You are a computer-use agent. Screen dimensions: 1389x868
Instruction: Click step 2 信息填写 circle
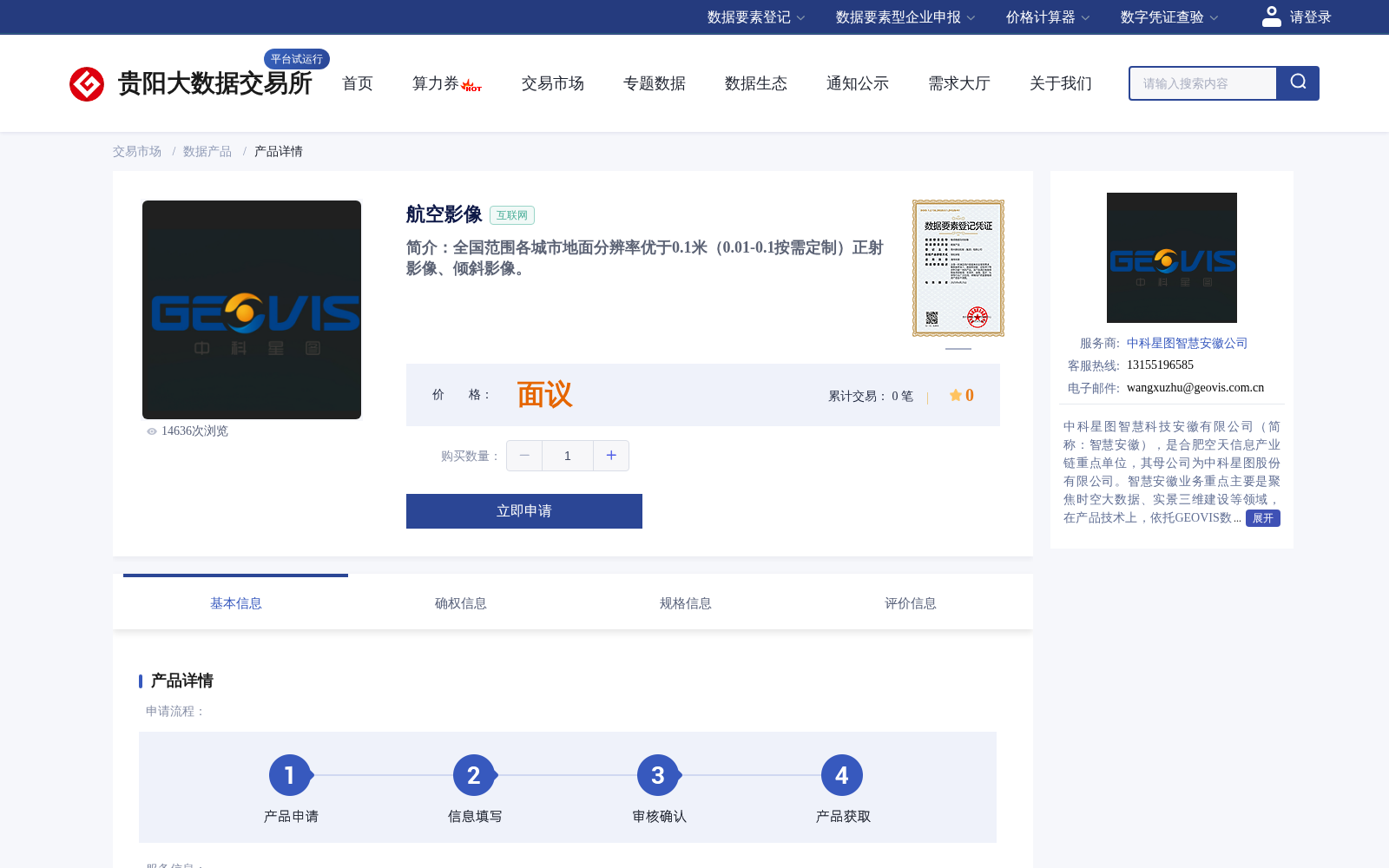point(474,775)
